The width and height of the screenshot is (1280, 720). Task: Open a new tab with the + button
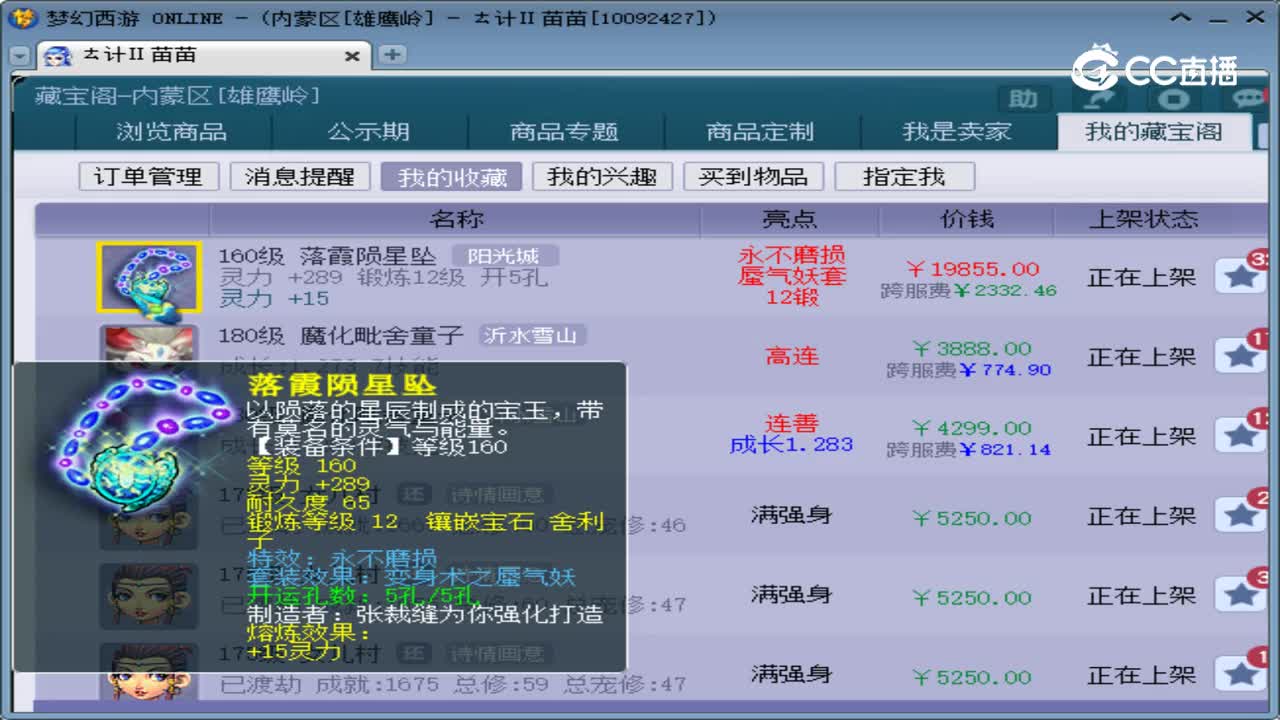(390, 56)
